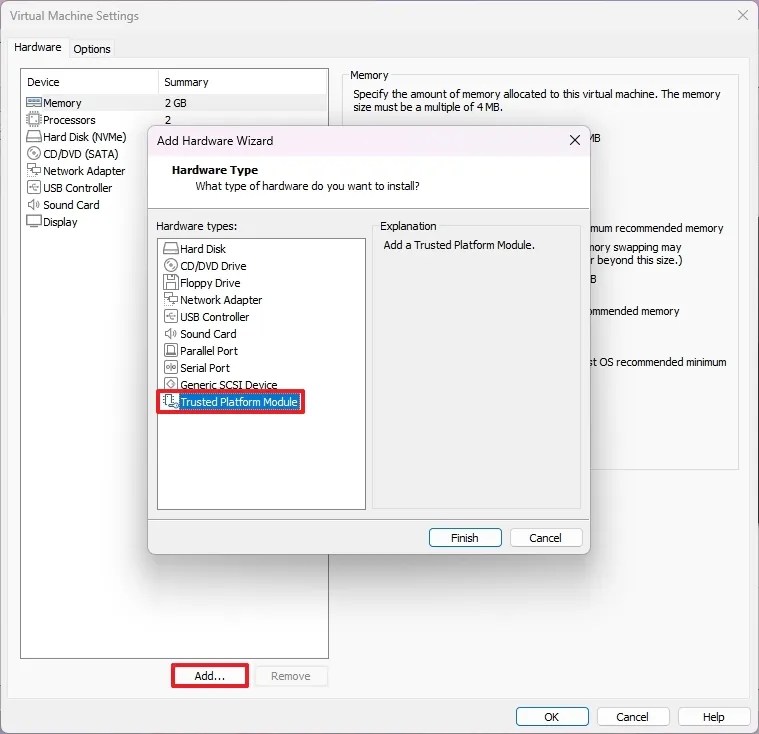Select the Display monitor icon in Device list
This screenshot has height=734, width=759.
pos(34,221)
